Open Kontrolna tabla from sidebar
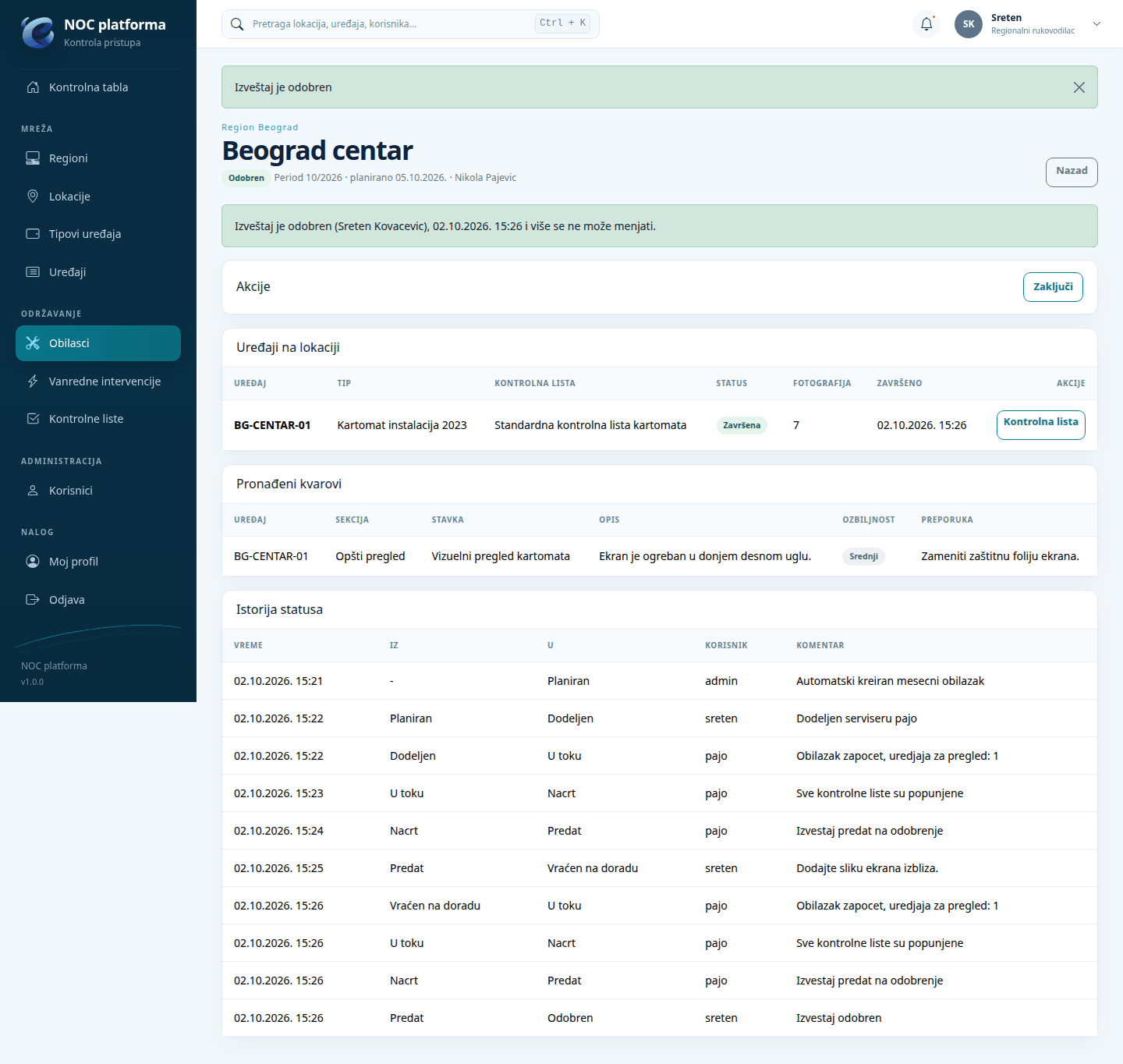 [98, 87]
